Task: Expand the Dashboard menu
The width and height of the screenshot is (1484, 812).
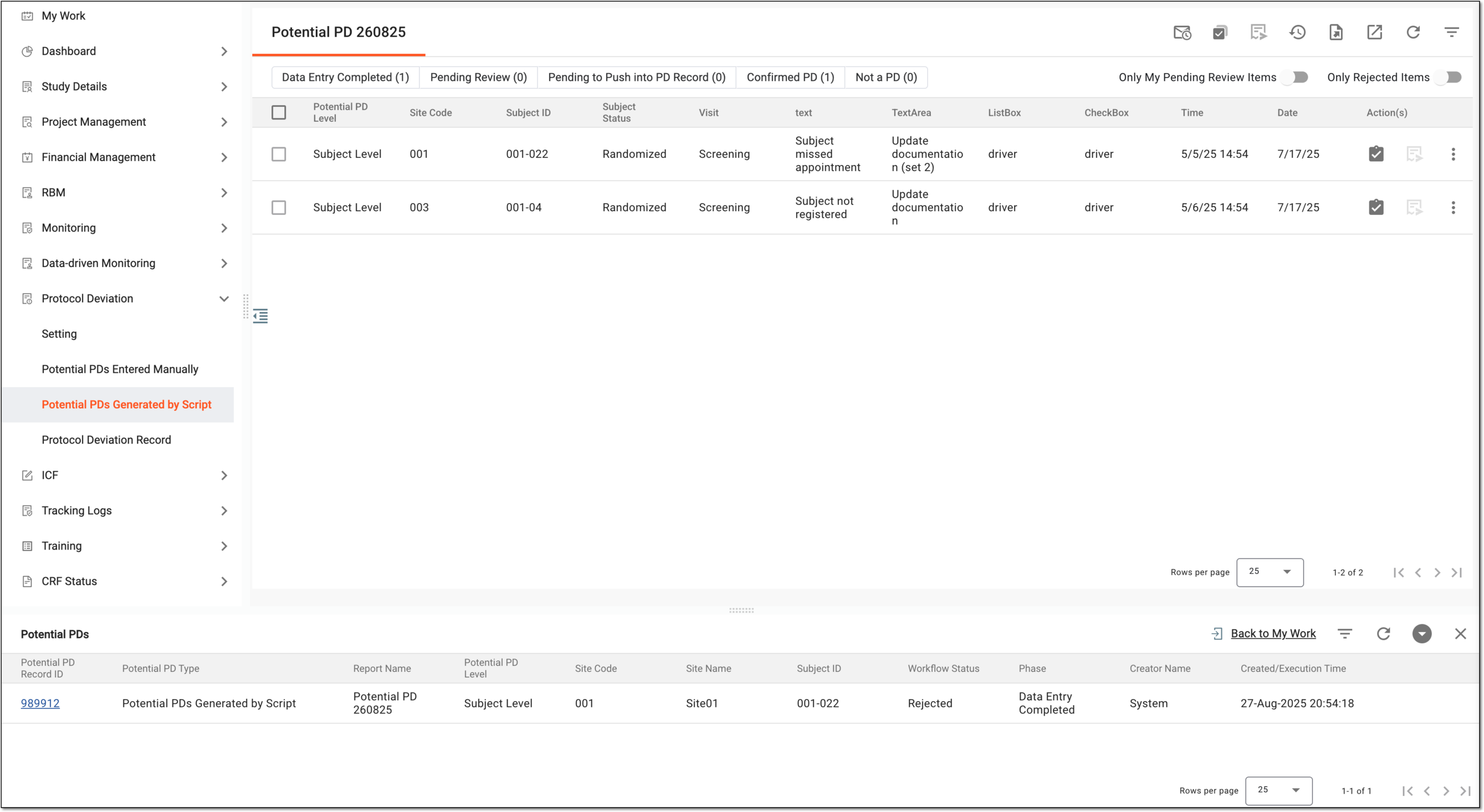Action: point(224,52)
